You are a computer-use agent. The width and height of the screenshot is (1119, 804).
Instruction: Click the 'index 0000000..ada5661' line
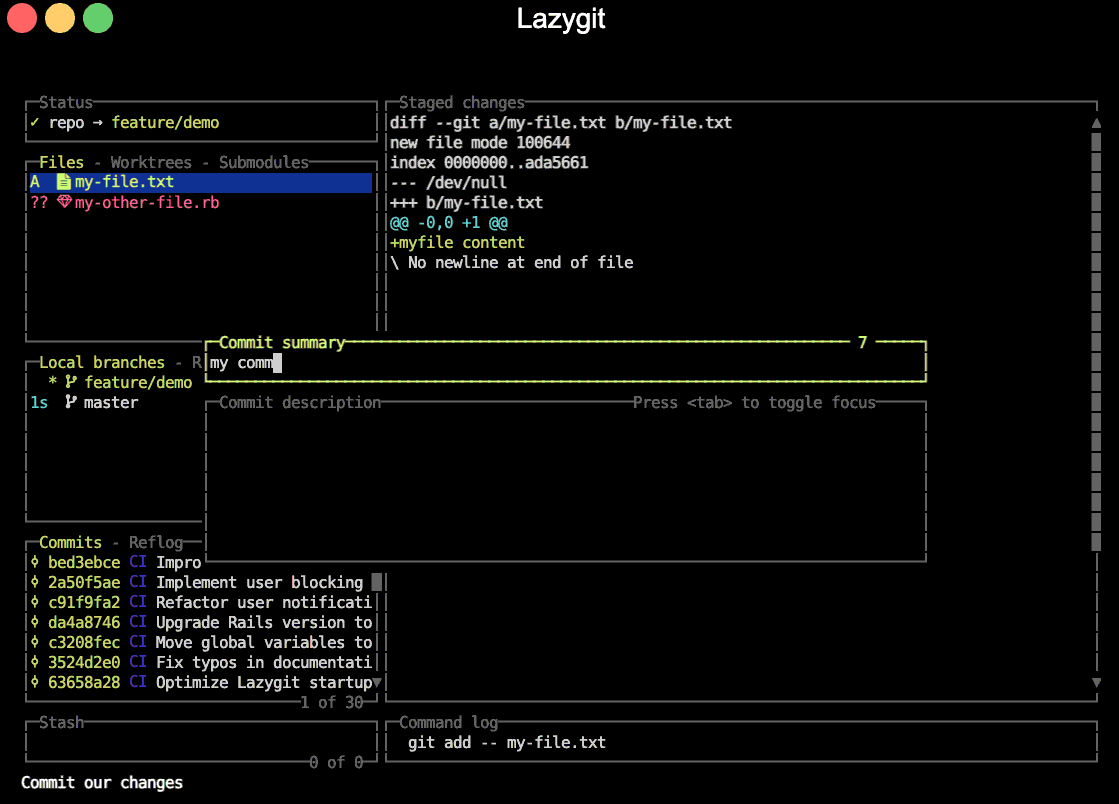[x=489, y=162]
